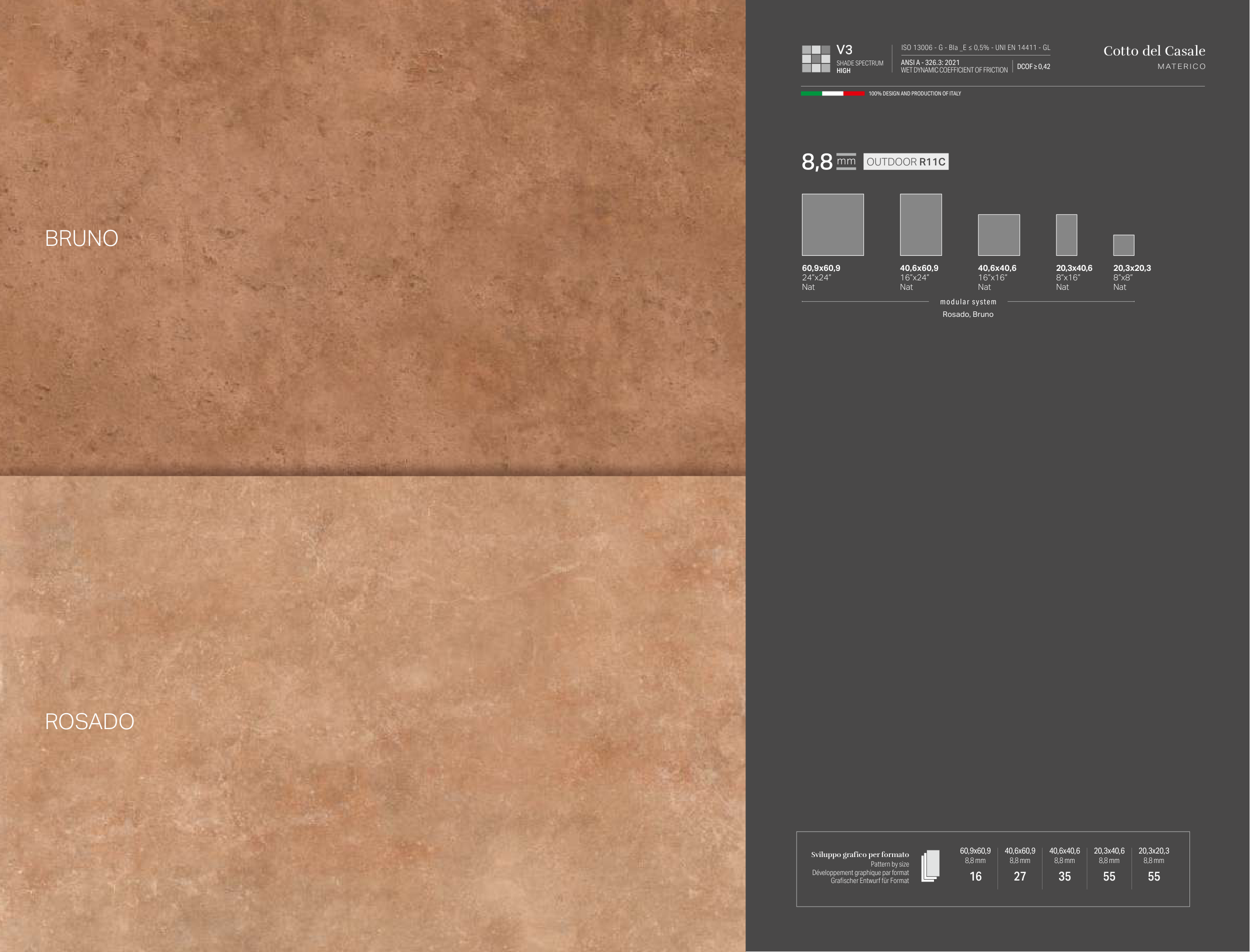The image size is (1250, 952).
Task: Click the BRUNO tile label
Action: (81, 238)
